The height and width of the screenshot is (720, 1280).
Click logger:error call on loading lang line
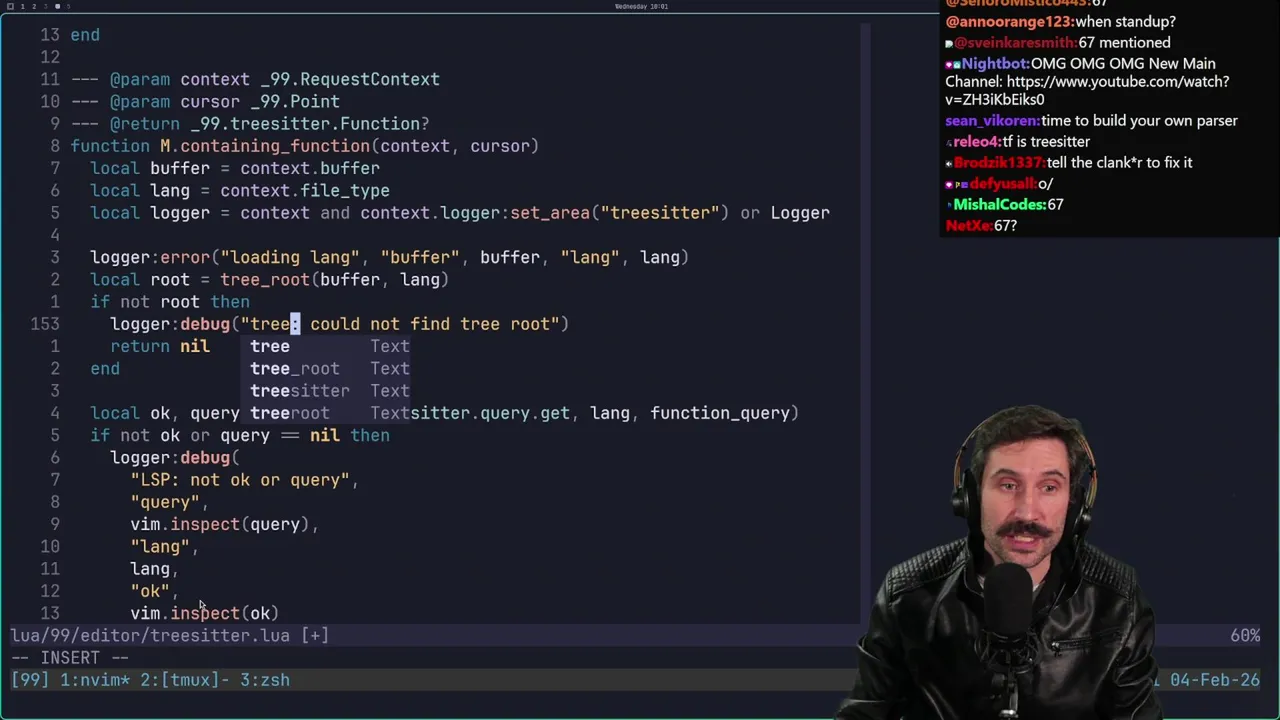(150, 257)
